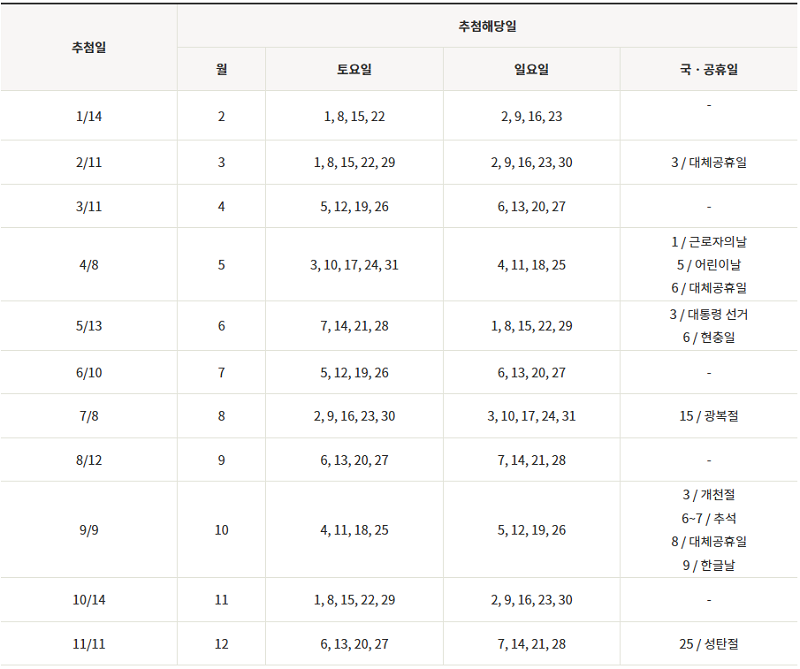Click the 9/9 draw date cell
This screenshot has height=669, width=800.
pyautogui.click(x=88, y=530)
